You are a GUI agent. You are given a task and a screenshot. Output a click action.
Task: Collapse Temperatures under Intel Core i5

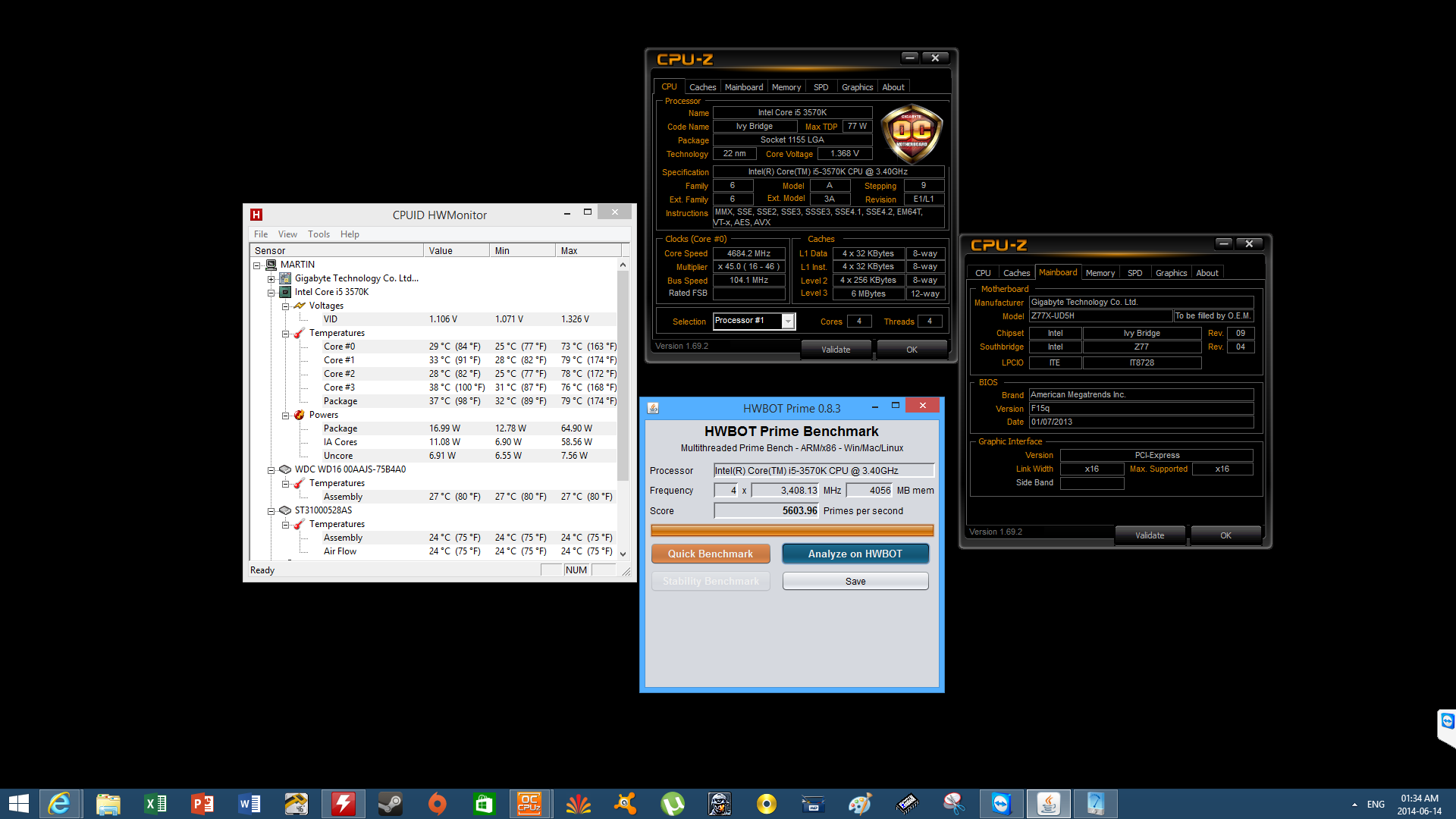(285, 334)
